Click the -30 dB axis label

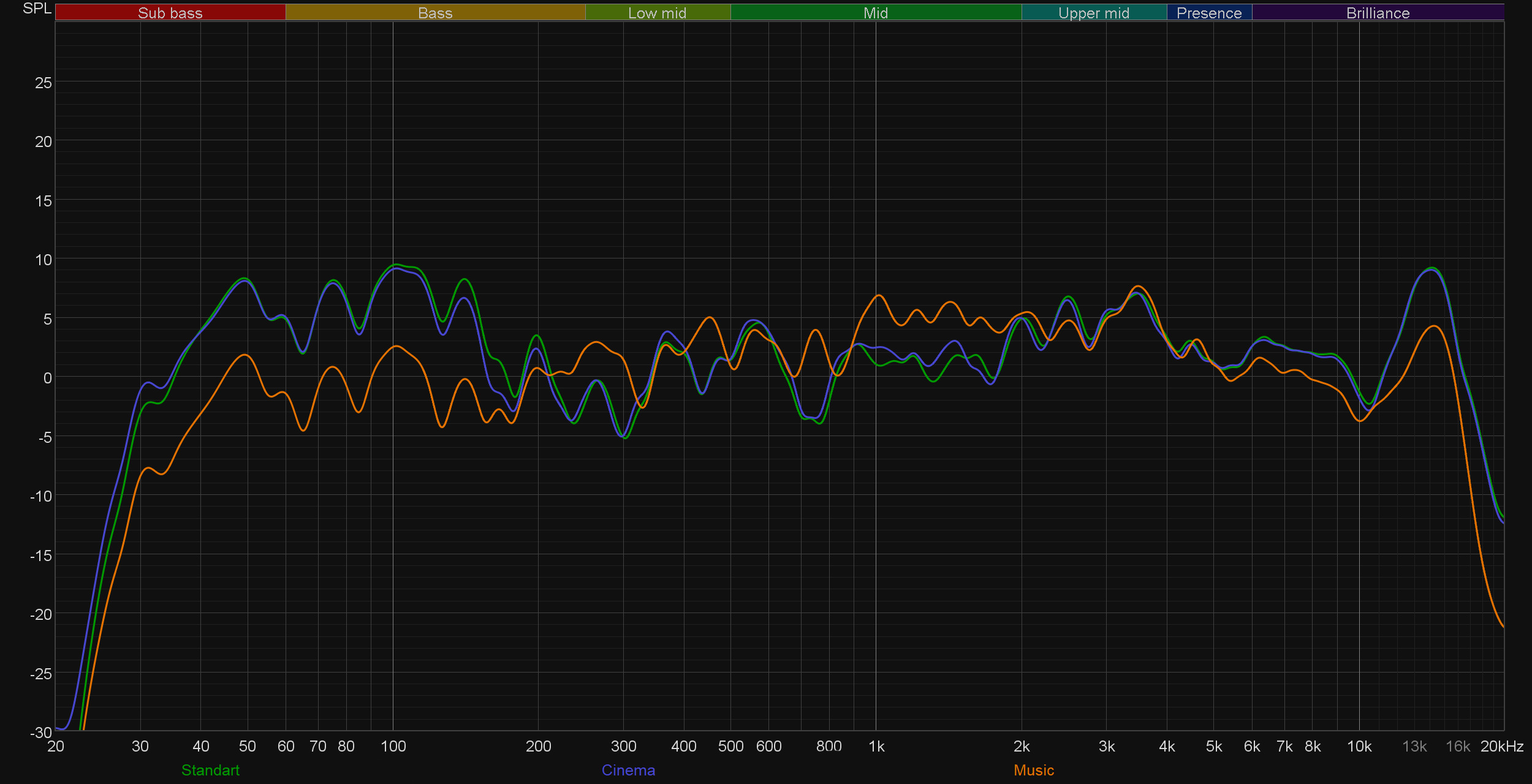pos(40,732)
